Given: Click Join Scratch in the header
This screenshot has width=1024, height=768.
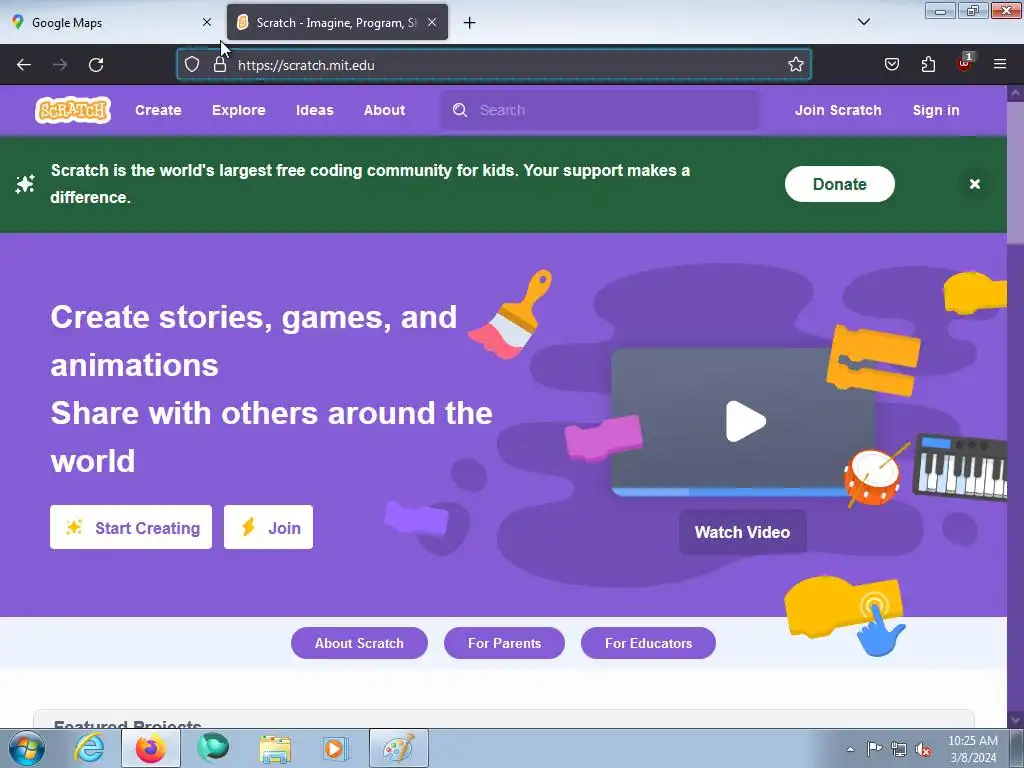Looking at the screenshot, I should (838, 110).
